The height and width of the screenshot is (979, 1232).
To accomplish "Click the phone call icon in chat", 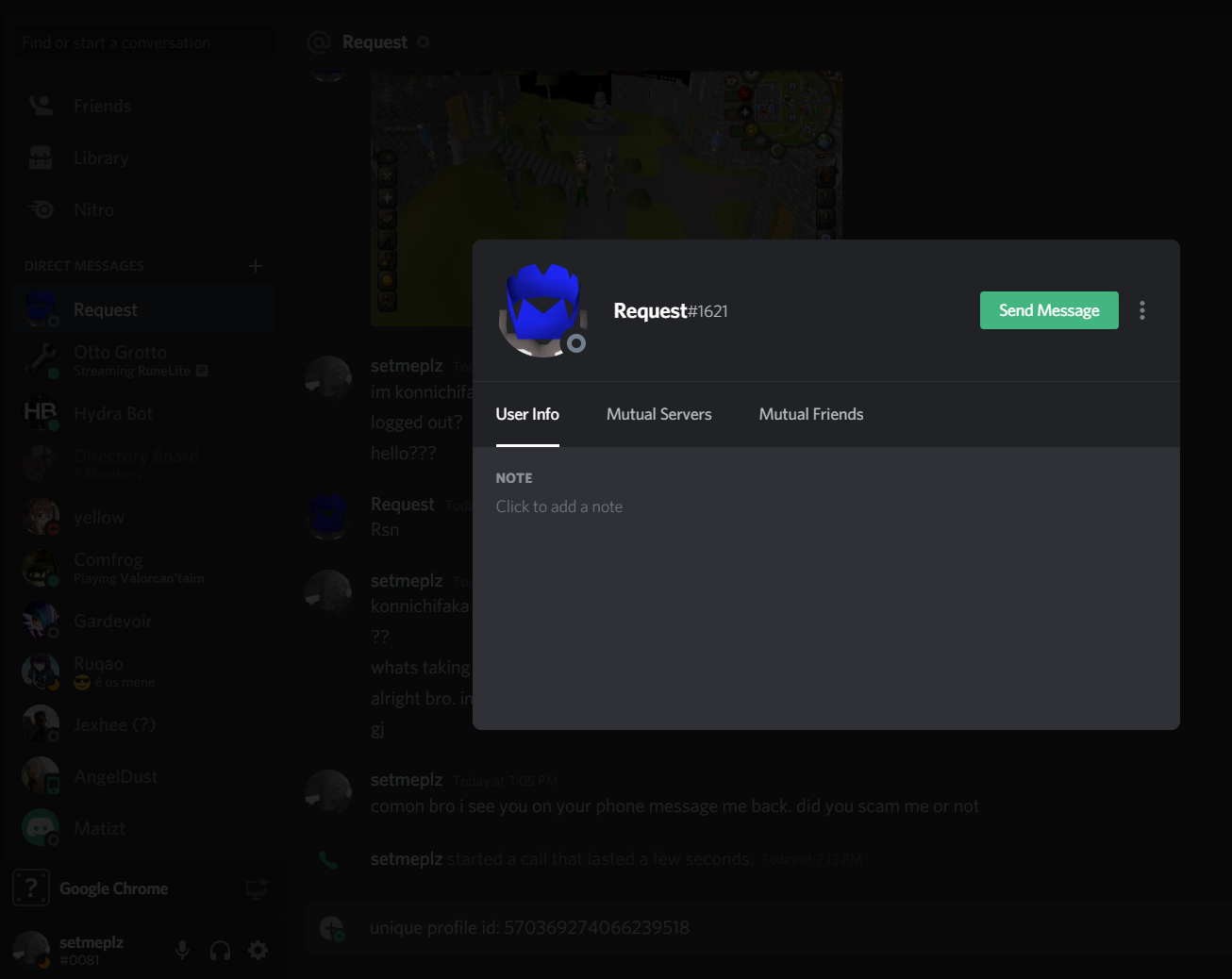I will [328, 859].
